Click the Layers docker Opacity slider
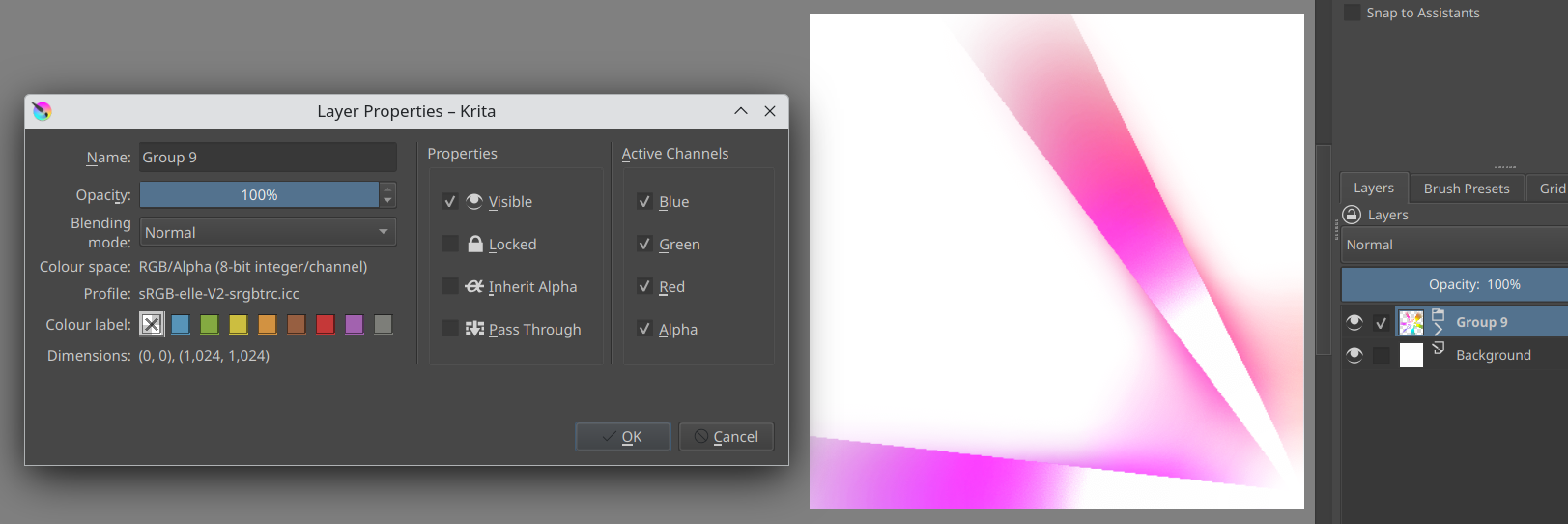1568x524 pixels. coord(1454,284)
